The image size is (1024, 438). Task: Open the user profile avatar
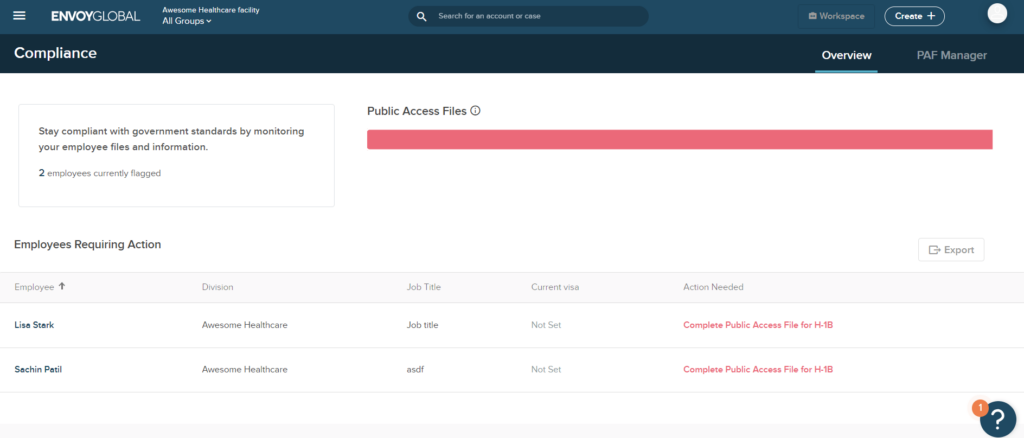point(997,14)
